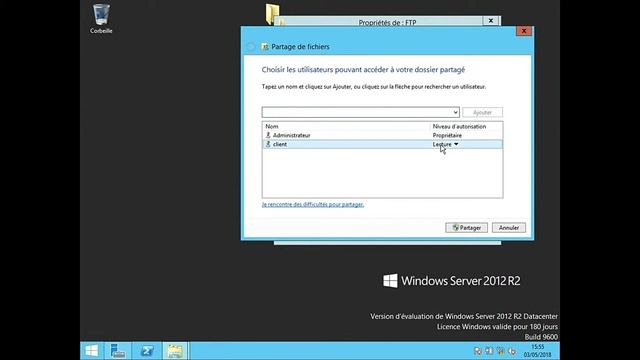Click the Niveau d'autorisation column header
Screen dimensions: 640x360
tap(459, 127)
